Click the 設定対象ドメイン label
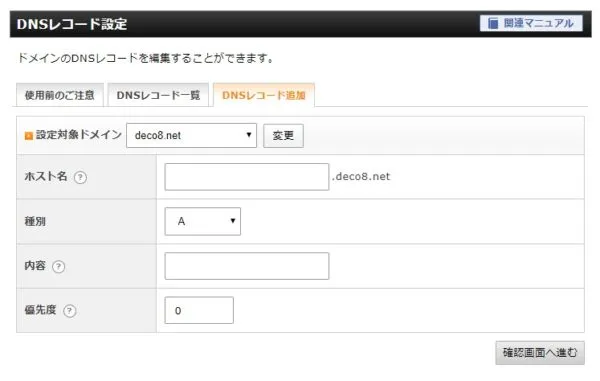Image resolution: width=600 pixels, height=381 pixels. (79, 135)
